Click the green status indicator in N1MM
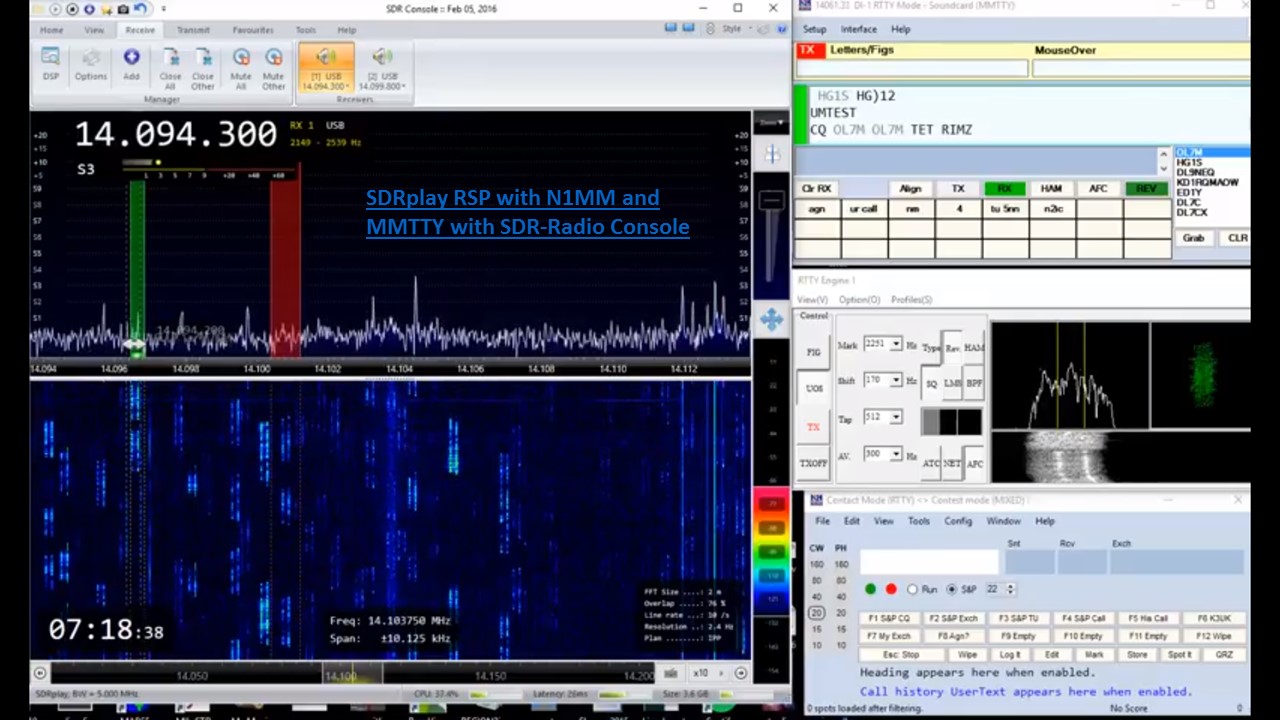Screen dimensions: 1280x720 [870, 589]
